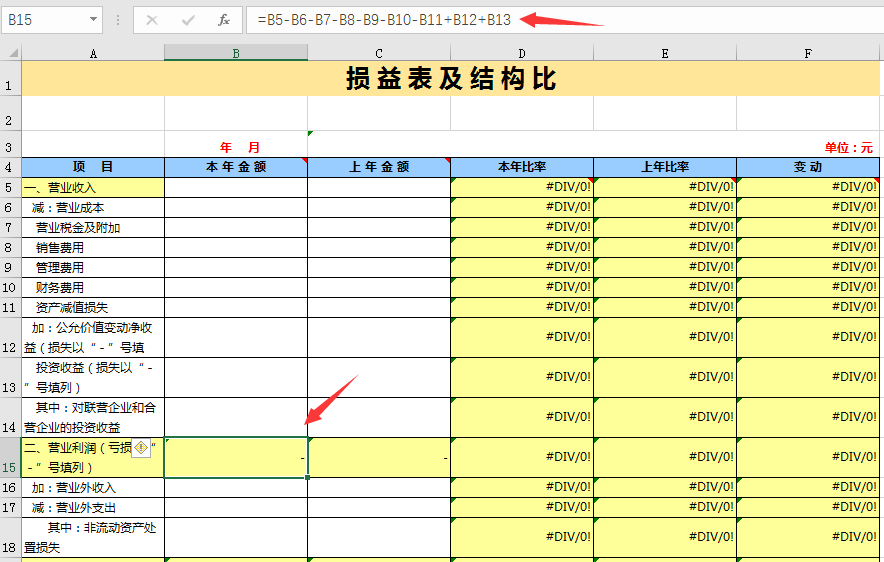Image resolution: width=884 pixels, height=562 pixels.
Task: Open the Insert Function fx button
Action: click(224, 20)
